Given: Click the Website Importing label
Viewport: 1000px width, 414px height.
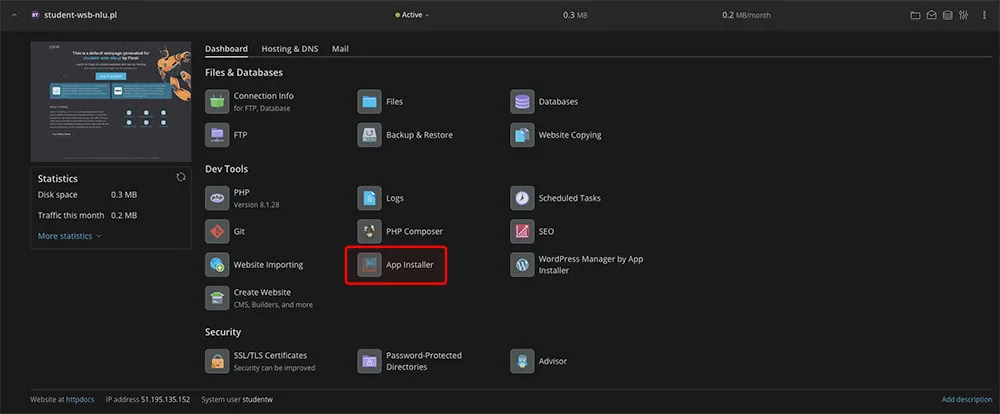Looking at the screenshot, I should point(268,265).
